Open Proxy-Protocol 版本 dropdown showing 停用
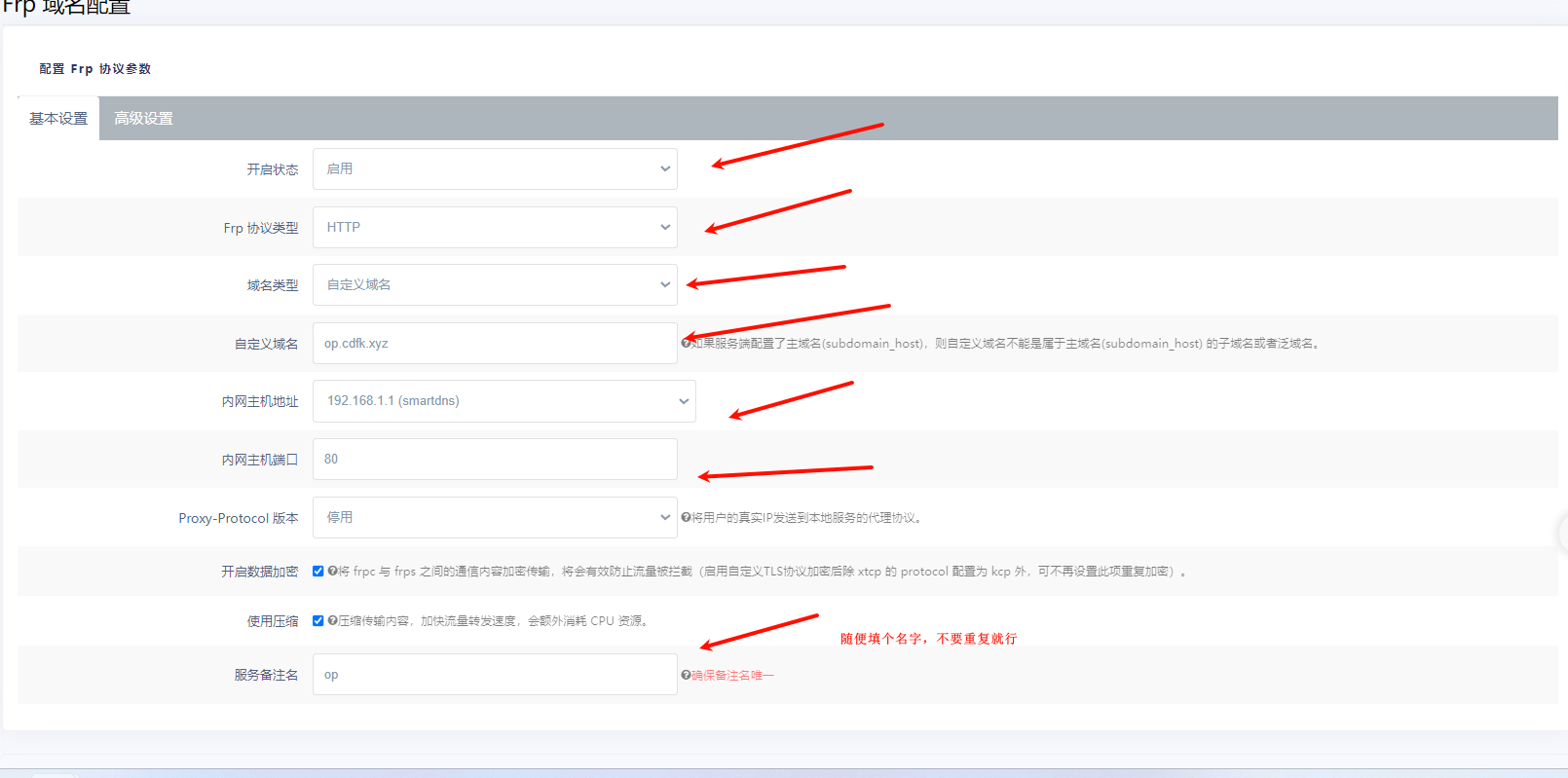 495,518
